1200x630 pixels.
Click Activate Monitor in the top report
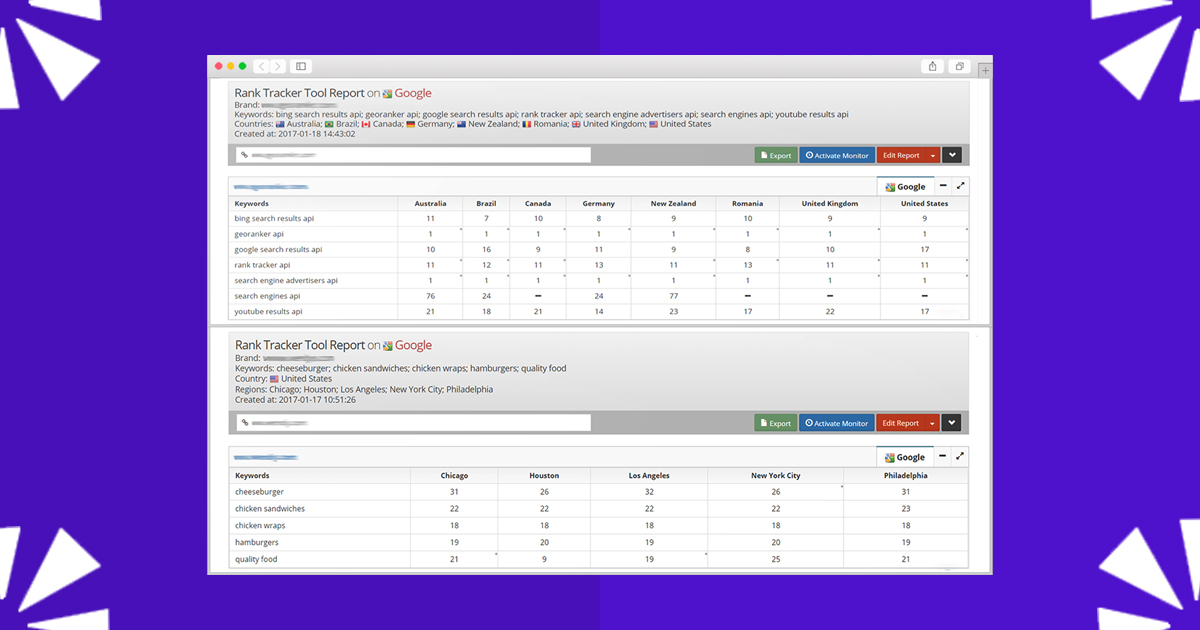[837, 155]
